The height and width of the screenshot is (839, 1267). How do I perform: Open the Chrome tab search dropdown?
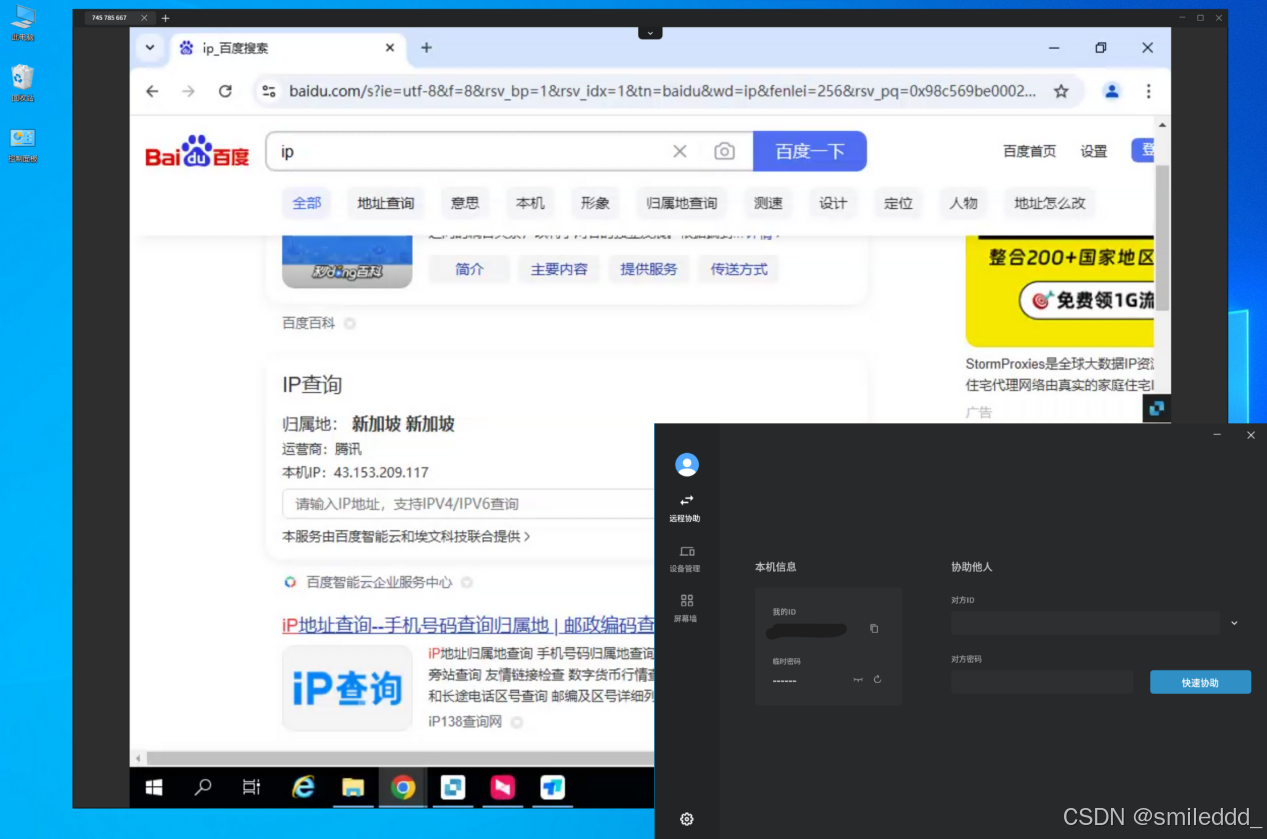pos(150,48)
